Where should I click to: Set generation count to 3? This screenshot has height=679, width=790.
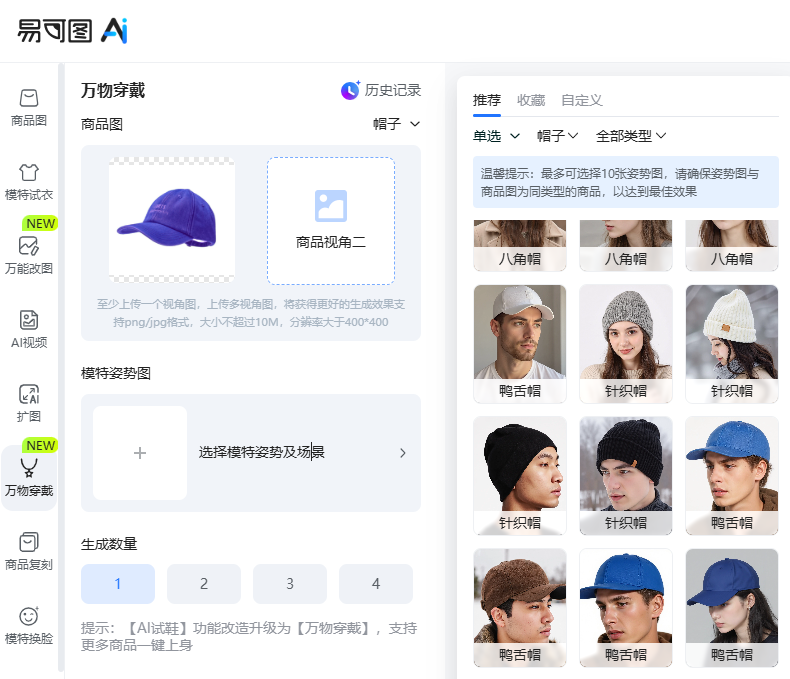click(x=290, y=584)
